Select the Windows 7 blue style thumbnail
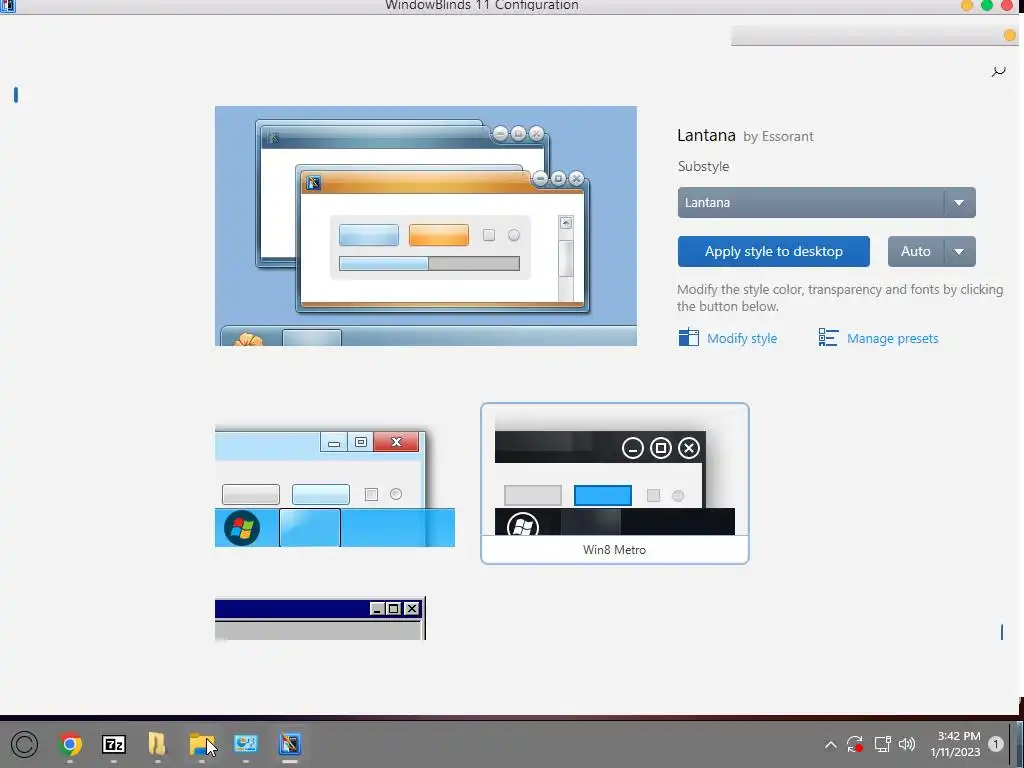Screen dimensions: 1024x768 pyautogui.click(x=334, y=488)
